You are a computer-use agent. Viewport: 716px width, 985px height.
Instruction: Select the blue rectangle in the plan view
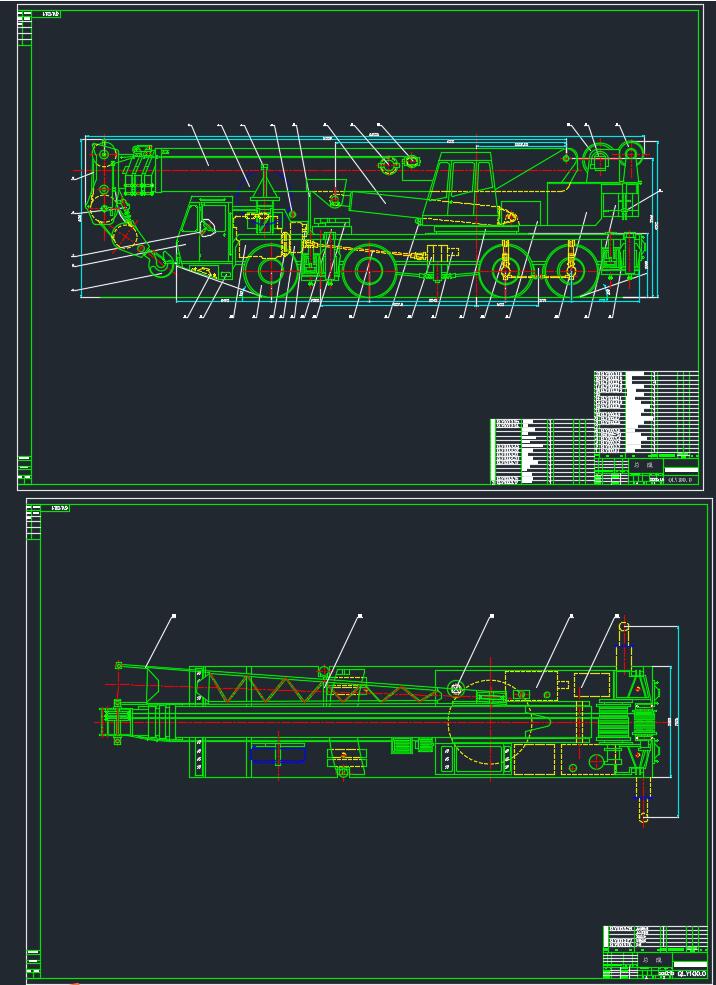[x=278, y=754]
